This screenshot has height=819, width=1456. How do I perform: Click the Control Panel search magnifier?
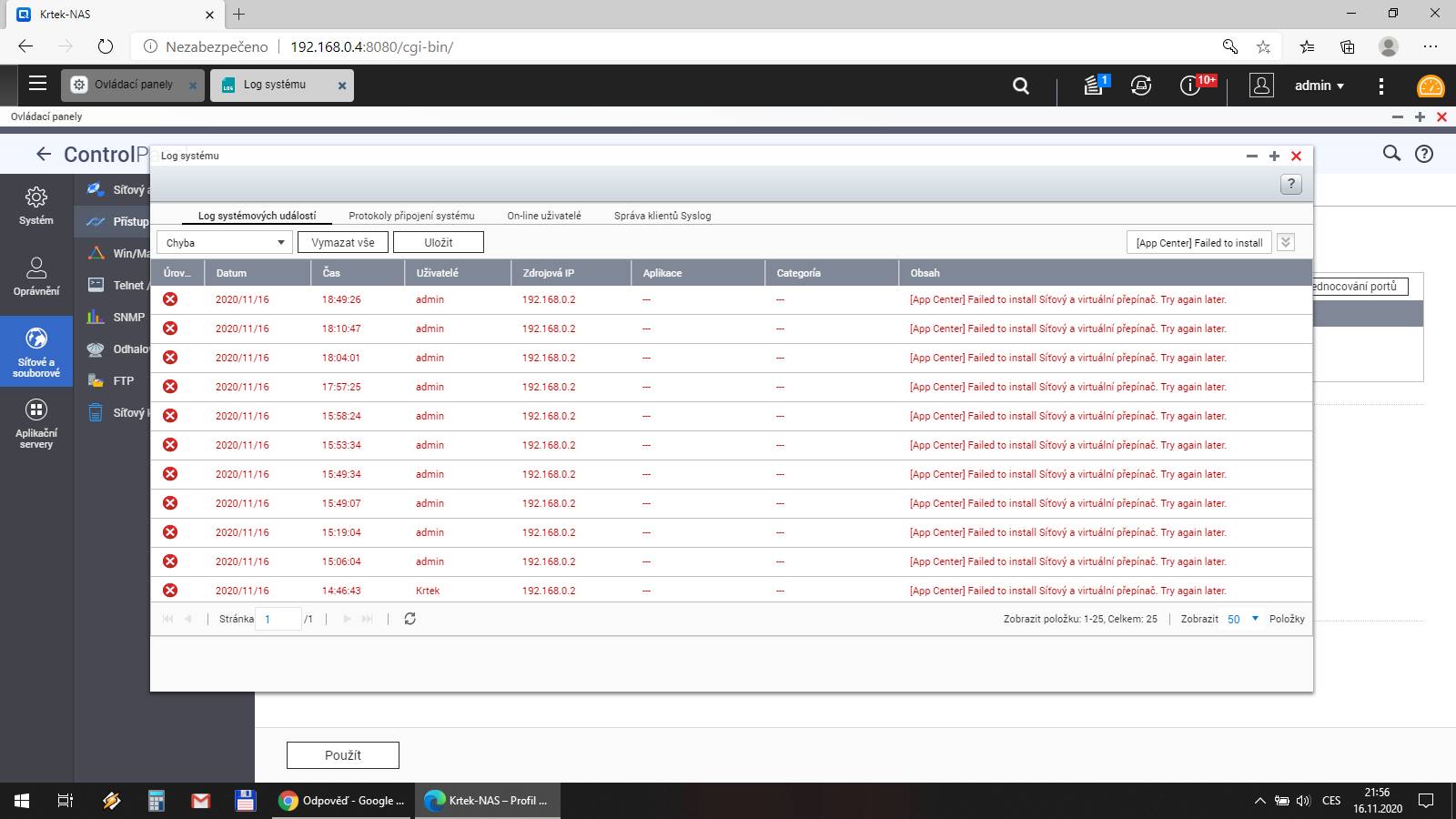[1391, 153]
